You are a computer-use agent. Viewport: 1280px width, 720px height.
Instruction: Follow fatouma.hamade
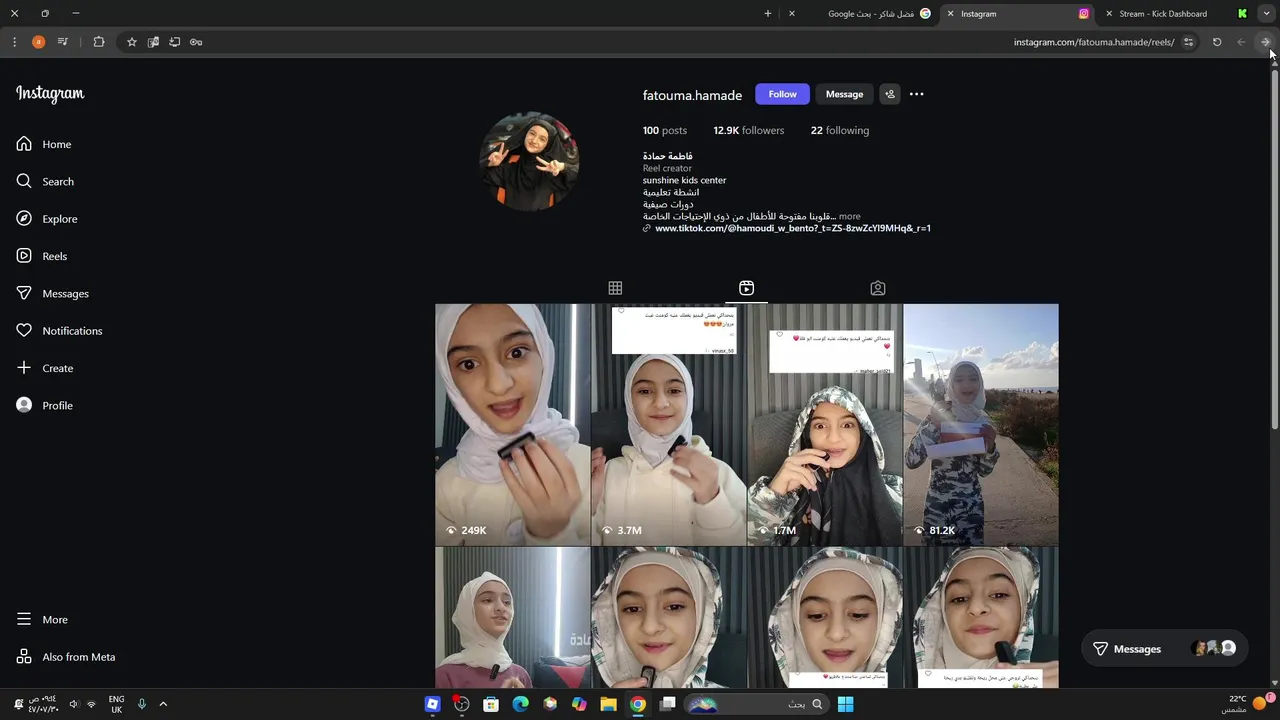pos(782,94)
